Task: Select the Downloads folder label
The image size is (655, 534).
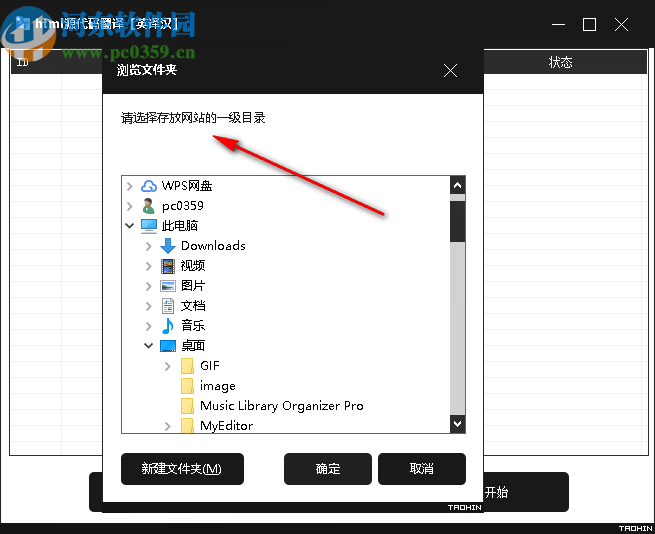Action: pyautogui.click(x=213, y=246)
